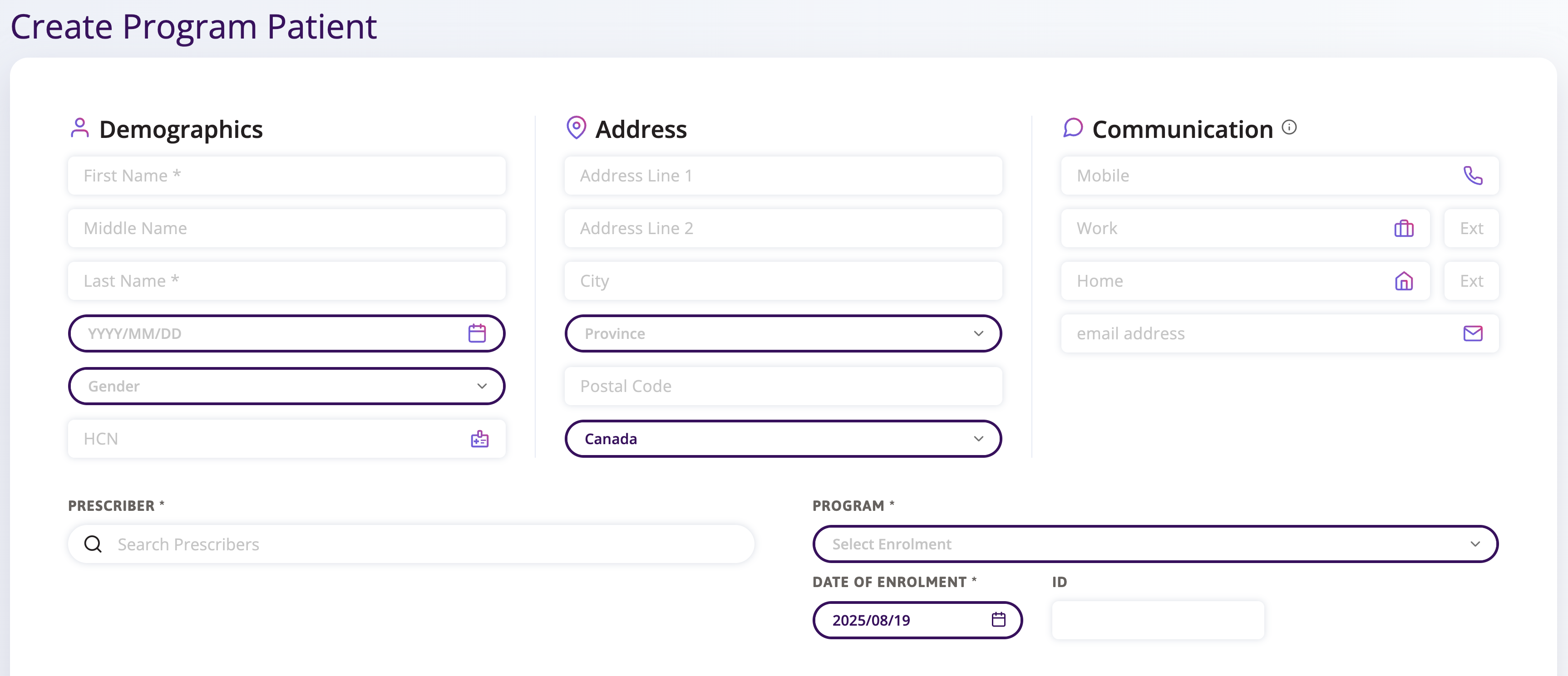Viewport: 1568px width, 676px height.
Task: Open the Canada country dropdown
Action: pos(783,439)
